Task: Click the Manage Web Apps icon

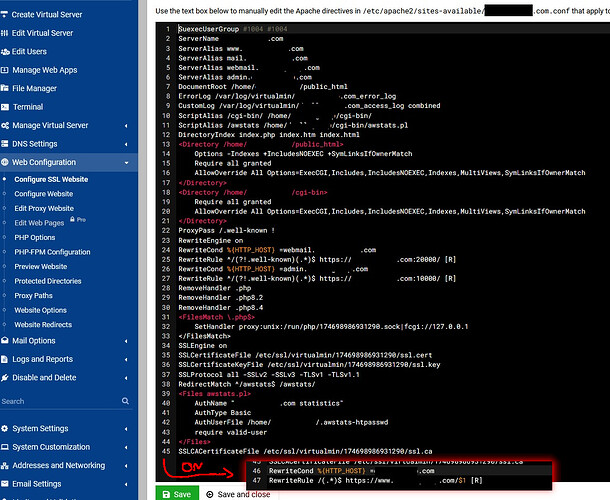Action: (5, 70)
